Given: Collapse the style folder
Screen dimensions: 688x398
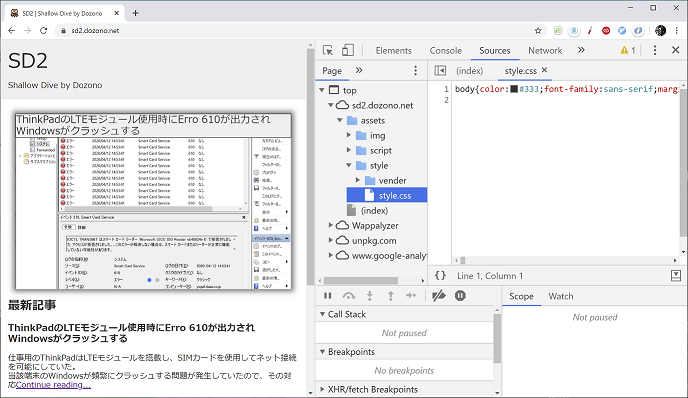Looking at the screenshot, I should click(x=349, y=165).
